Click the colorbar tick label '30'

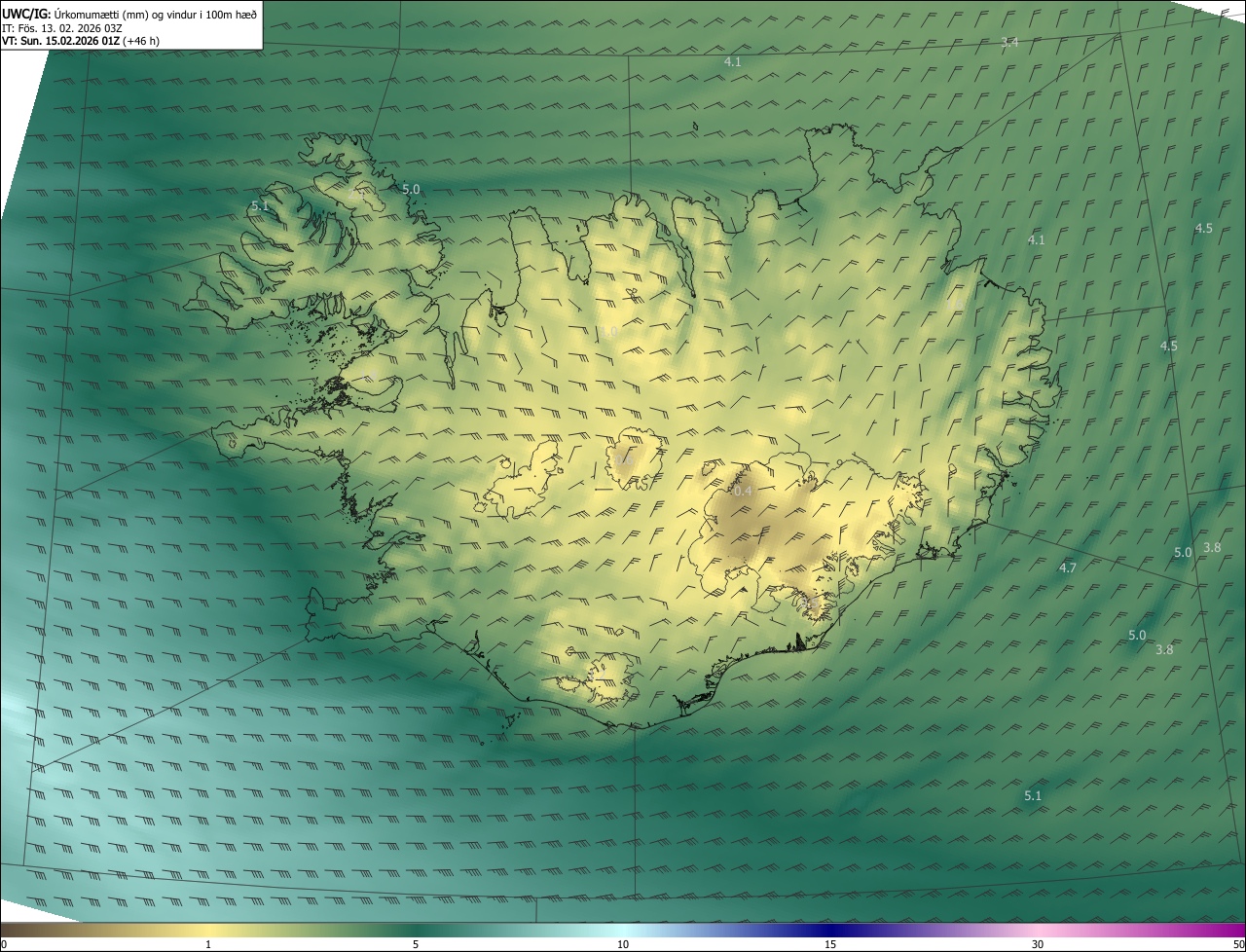(1038, 944)
